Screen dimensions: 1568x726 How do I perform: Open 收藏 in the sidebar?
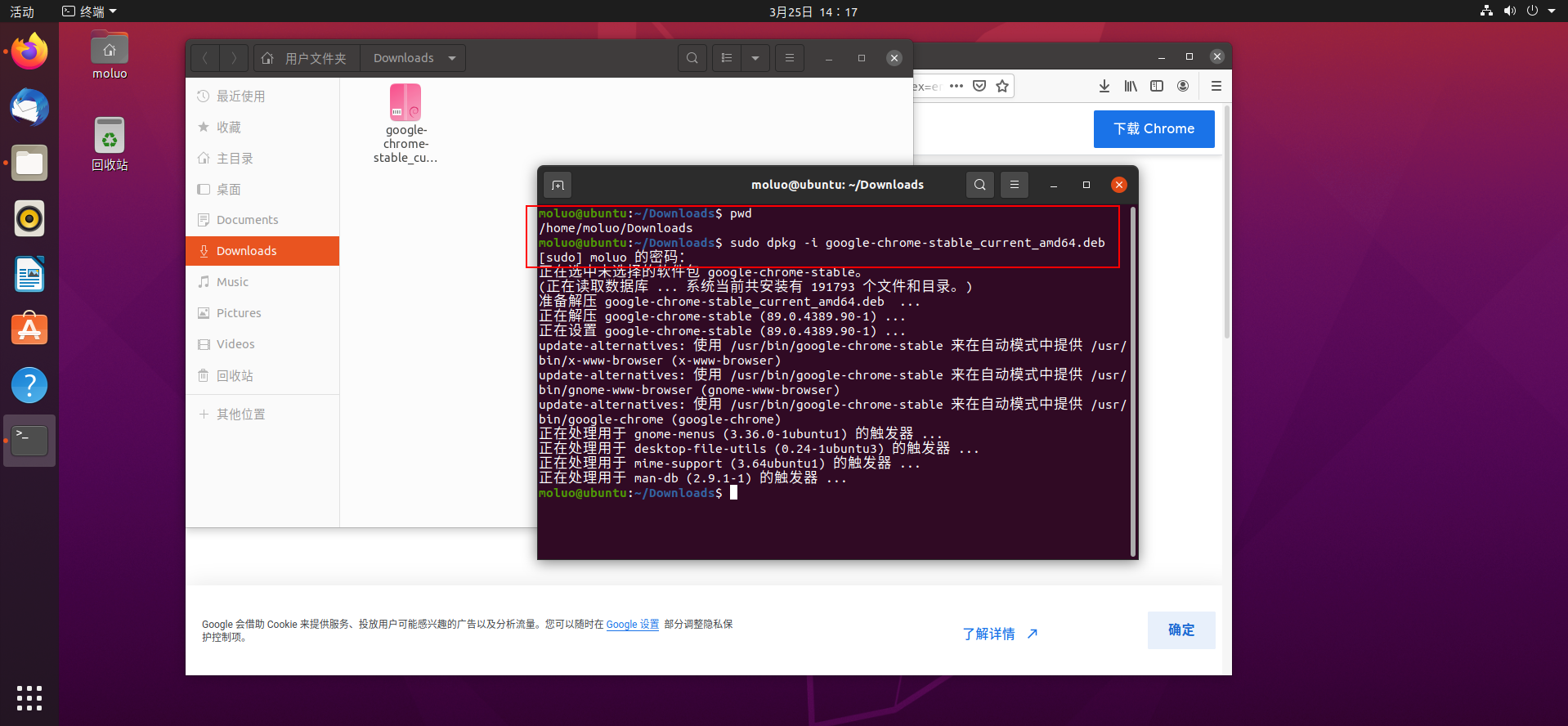tap(262, 128)
